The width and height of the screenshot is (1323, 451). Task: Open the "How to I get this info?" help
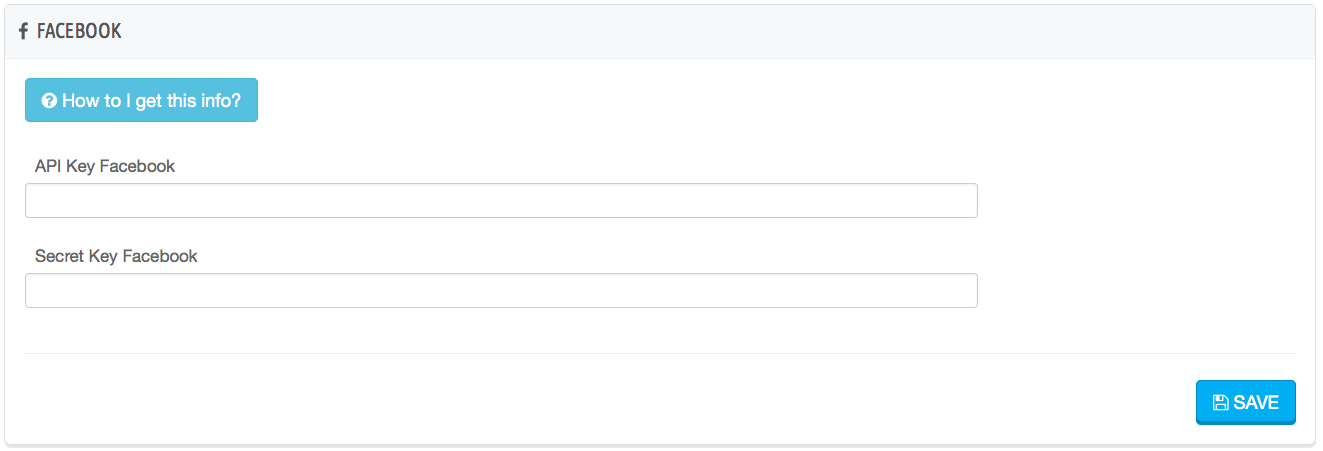coord(141,100)
